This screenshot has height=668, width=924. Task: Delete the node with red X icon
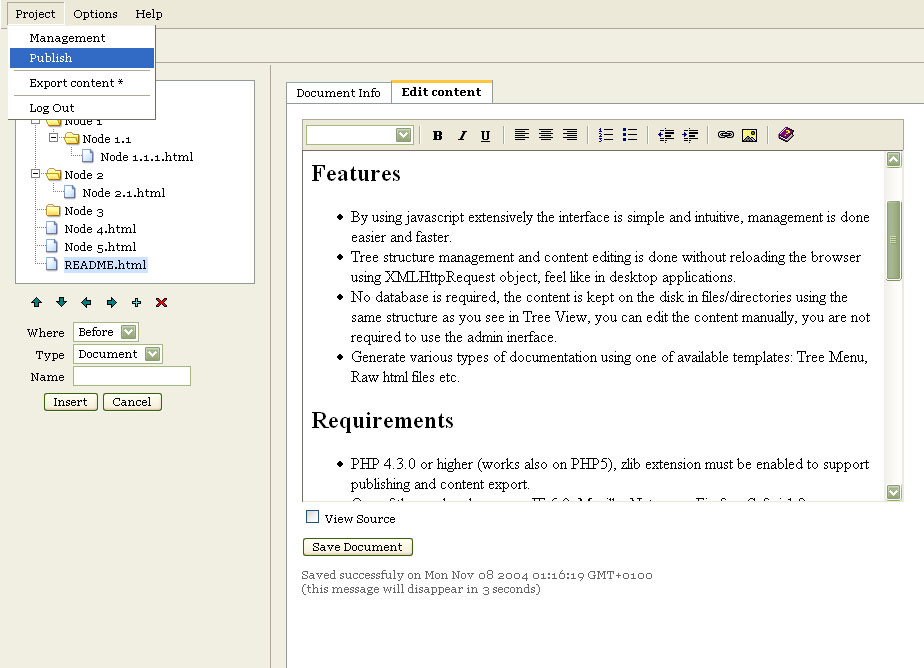162,302
